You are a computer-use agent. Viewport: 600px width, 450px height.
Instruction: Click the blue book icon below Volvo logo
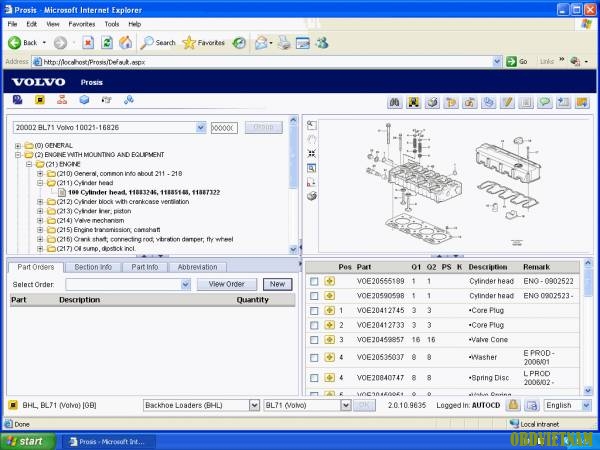tap(17, 100)
